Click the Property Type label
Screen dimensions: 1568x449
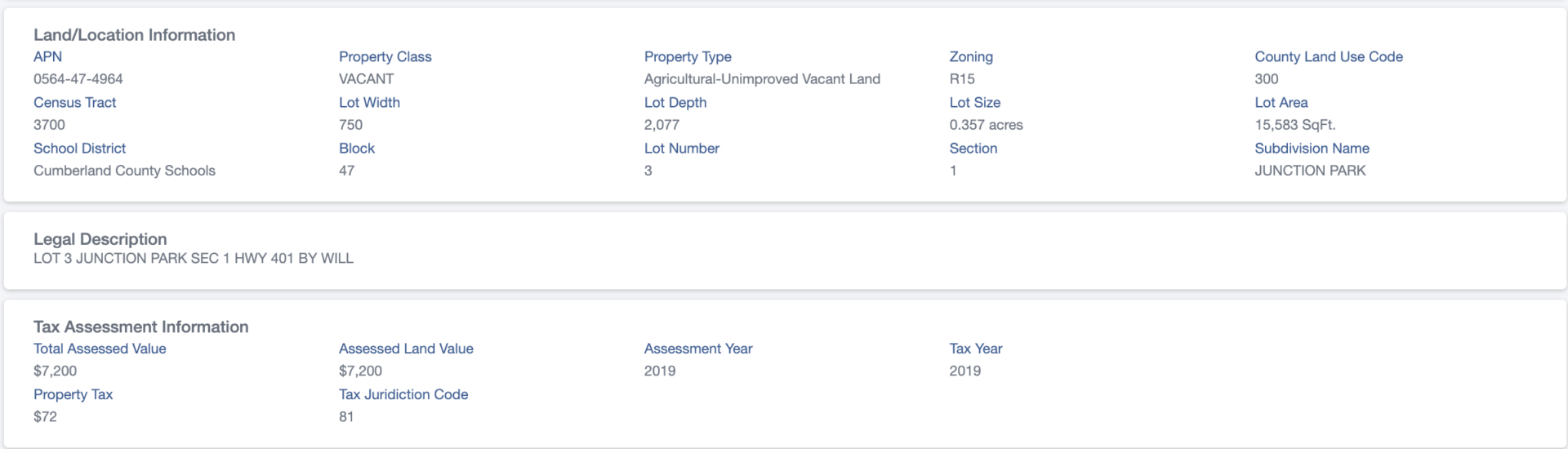688,57
